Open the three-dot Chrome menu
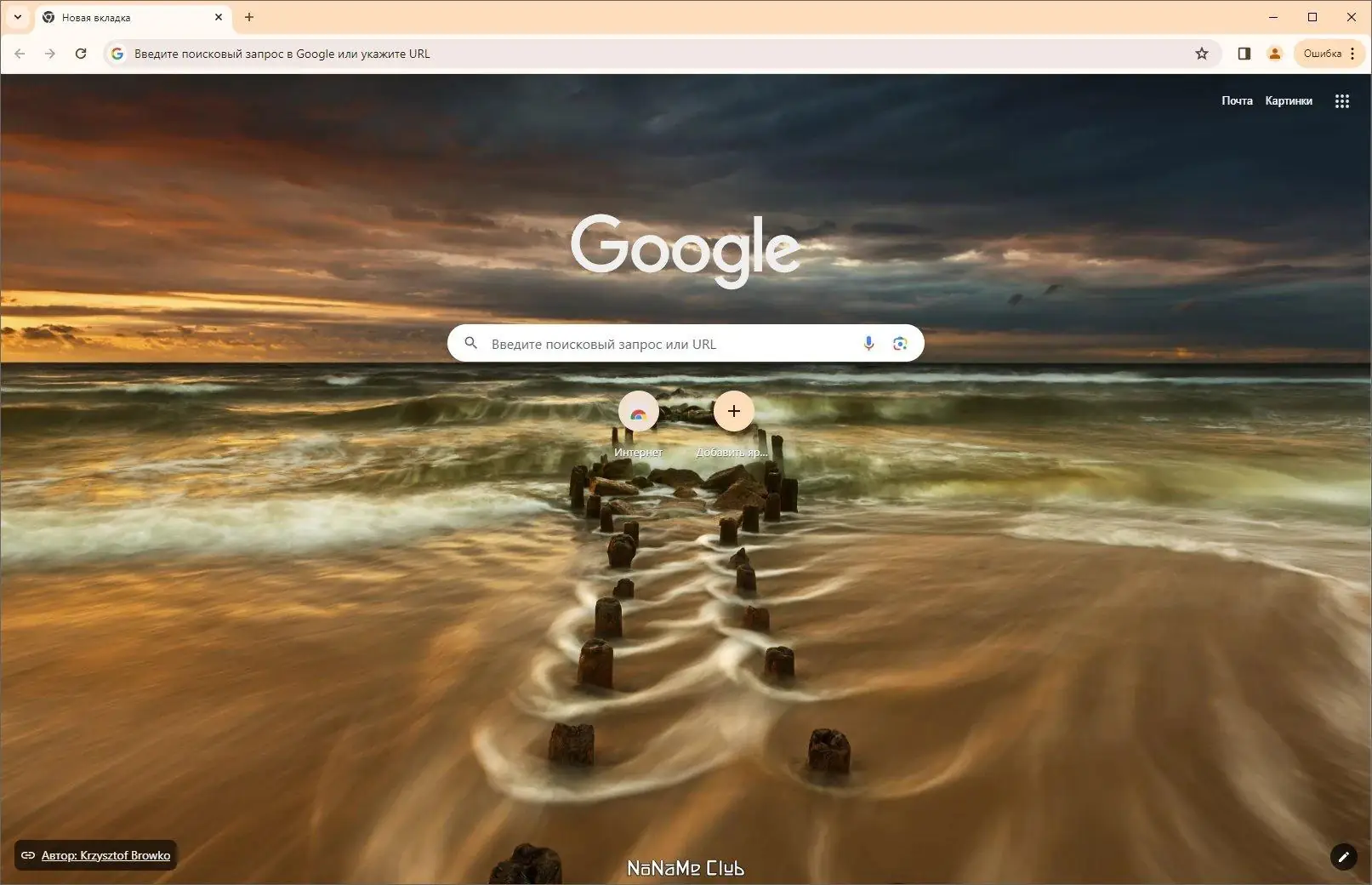This screenshot has width=1372, height=885. (1354, 53)
